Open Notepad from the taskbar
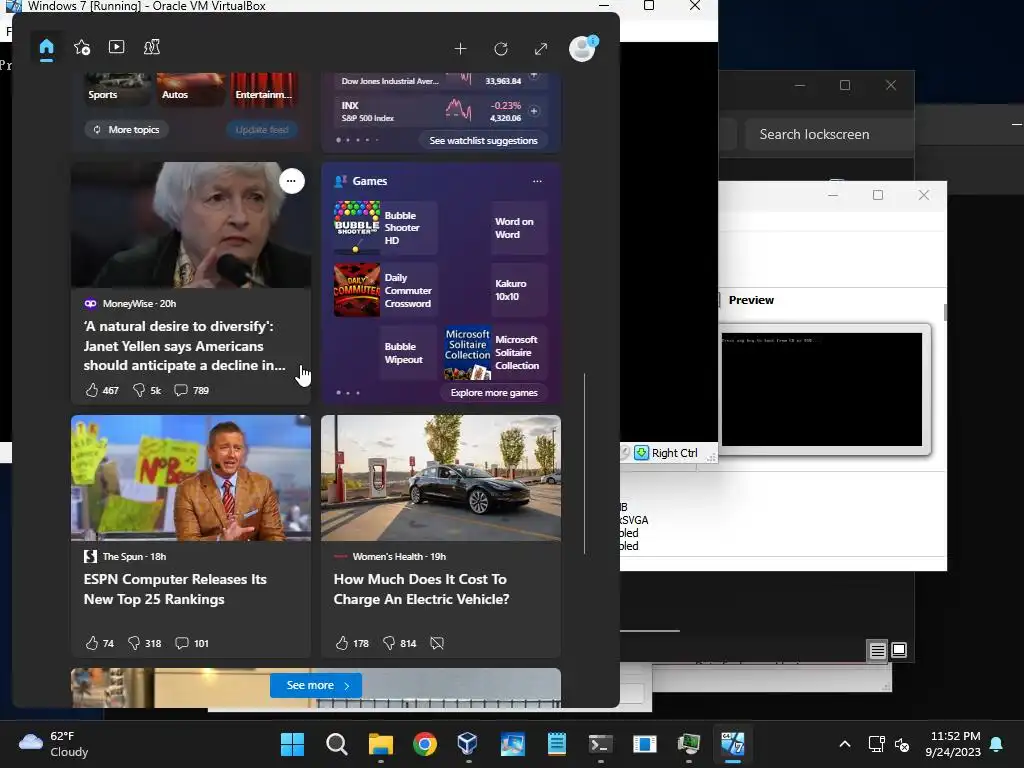This screenshot has width=1024, height=768. point(556,744)
